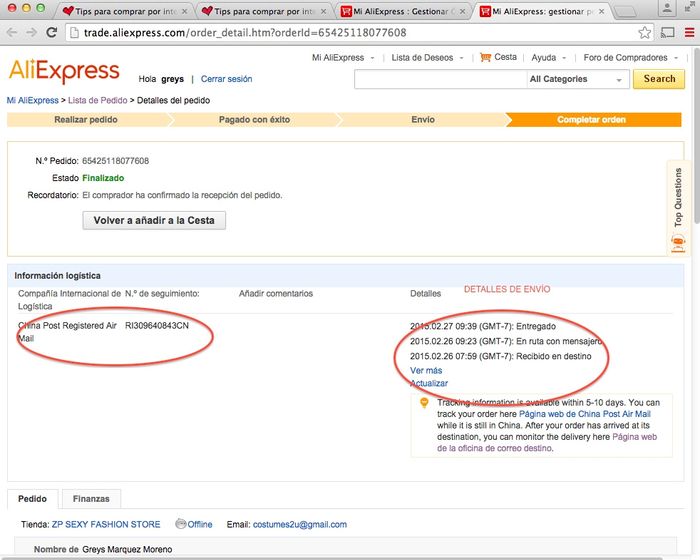
Task: Click the Top Questions robot icon
Action: click(x=678, y=244)
